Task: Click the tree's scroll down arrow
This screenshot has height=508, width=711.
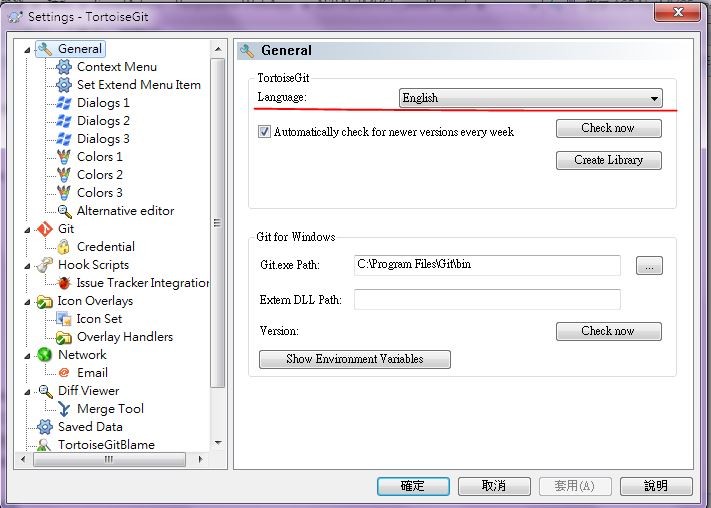Action: [x=218, y=443]
